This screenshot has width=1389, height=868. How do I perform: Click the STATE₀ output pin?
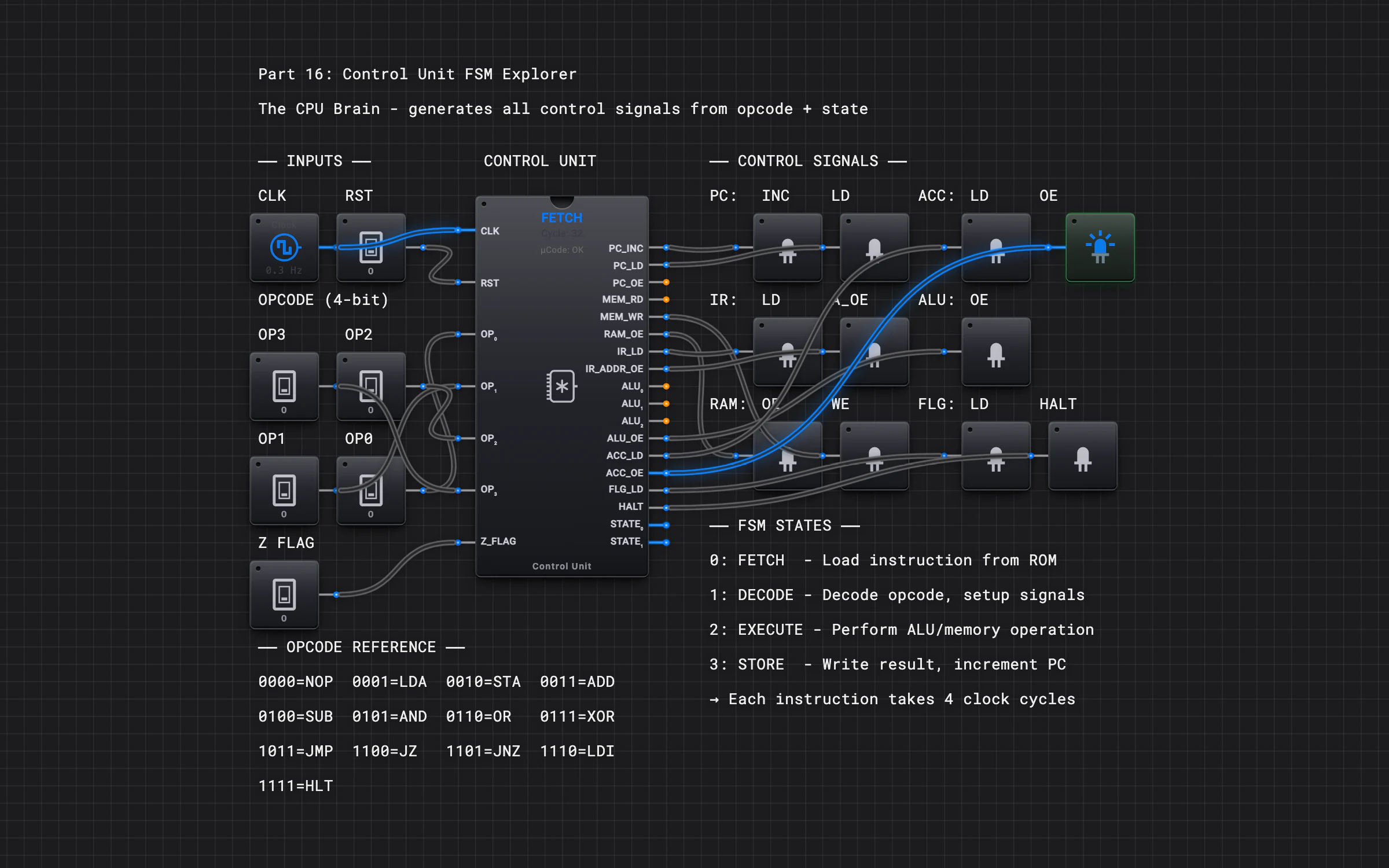[x=666, y=525]
